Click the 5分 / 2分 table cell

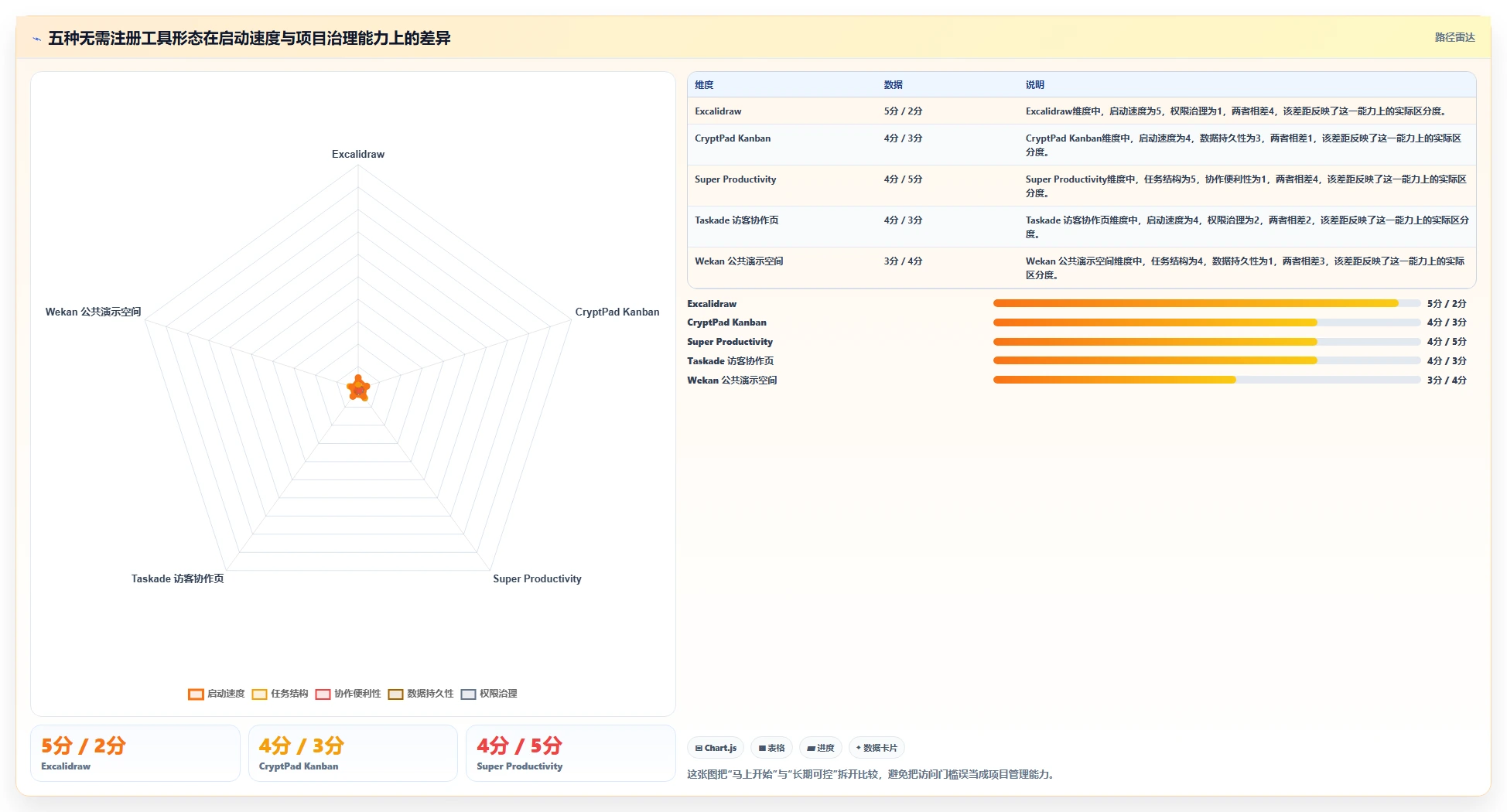tap(903, 111)
